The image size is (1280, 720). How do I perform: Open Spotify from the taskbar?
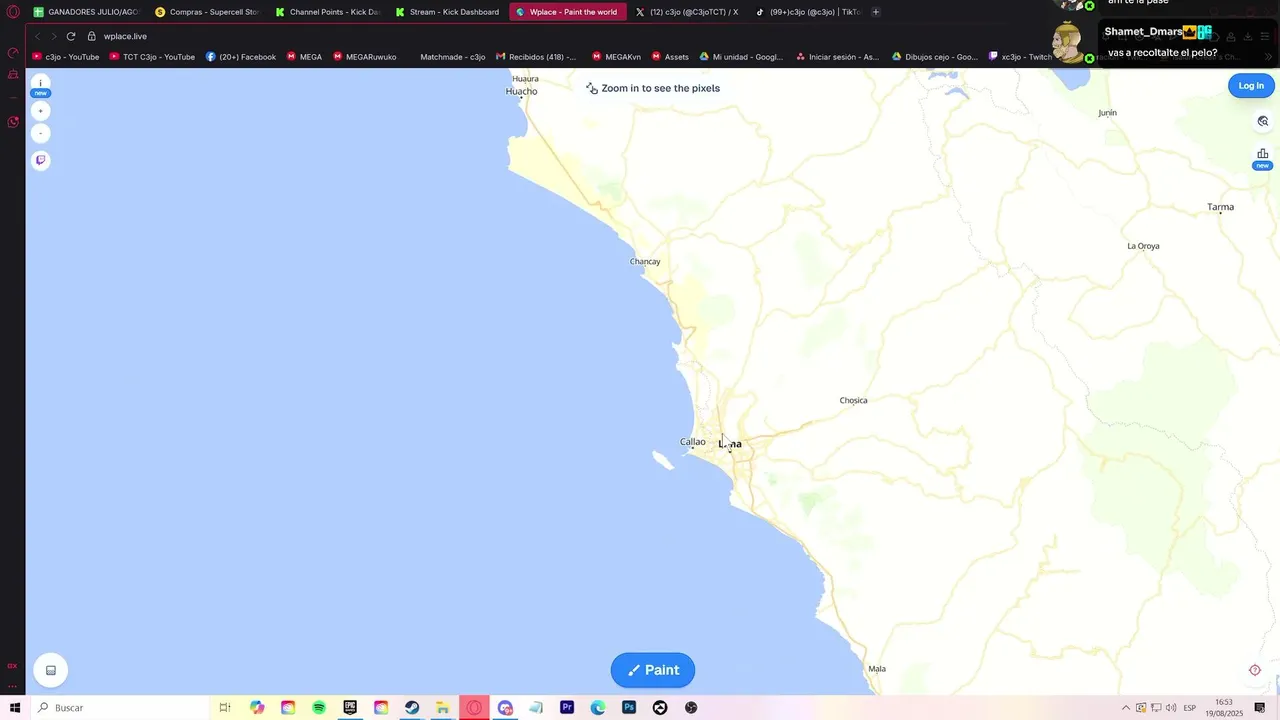(319, 708)
